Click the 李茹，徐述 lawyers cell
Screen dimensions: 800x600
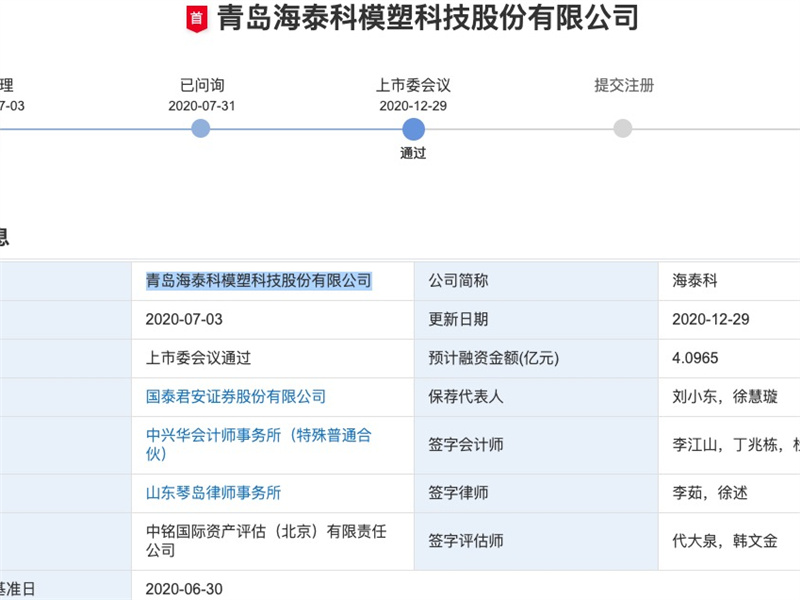coord(730,493)
